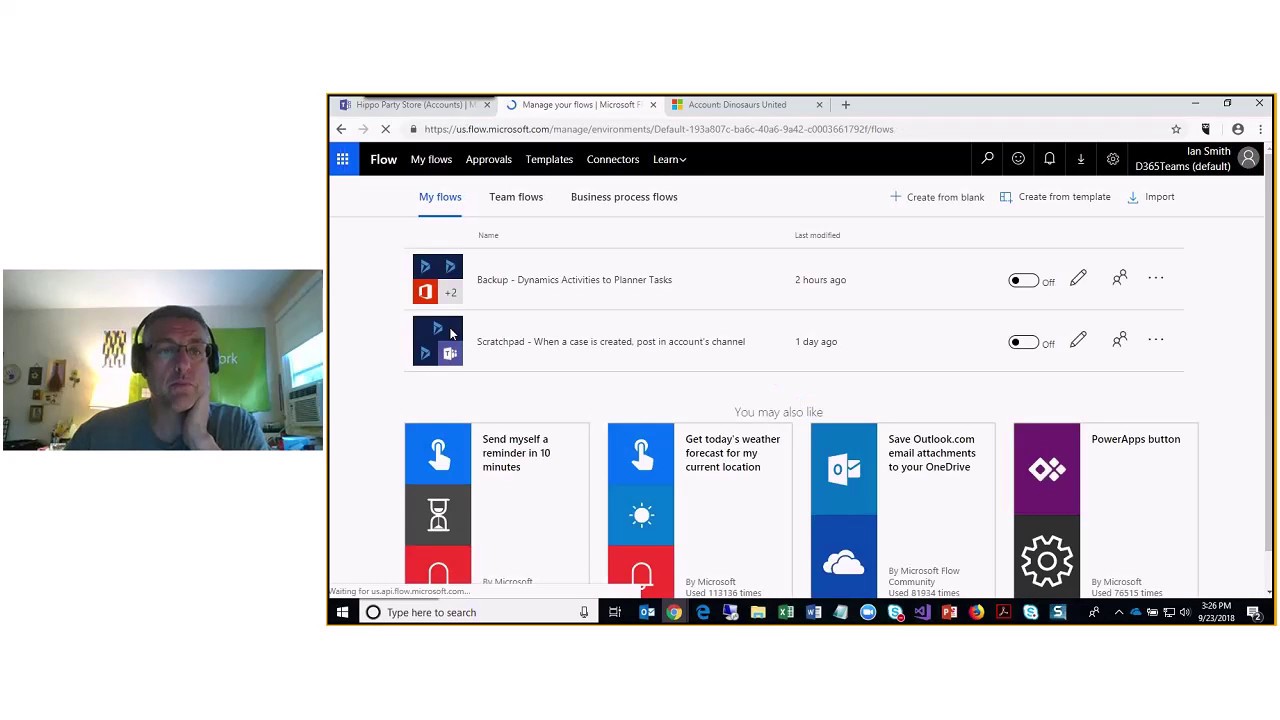
Task: Open Save Outlook.com email attachments template
Action: (x=903, y=510)
